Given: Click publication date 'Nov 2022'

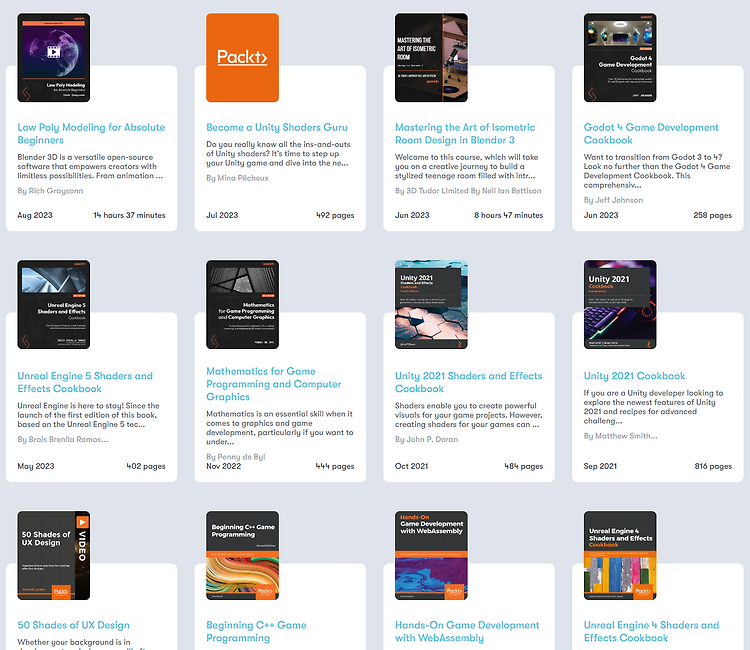Looking at the screenshot, I should click(x=223, y=466).
